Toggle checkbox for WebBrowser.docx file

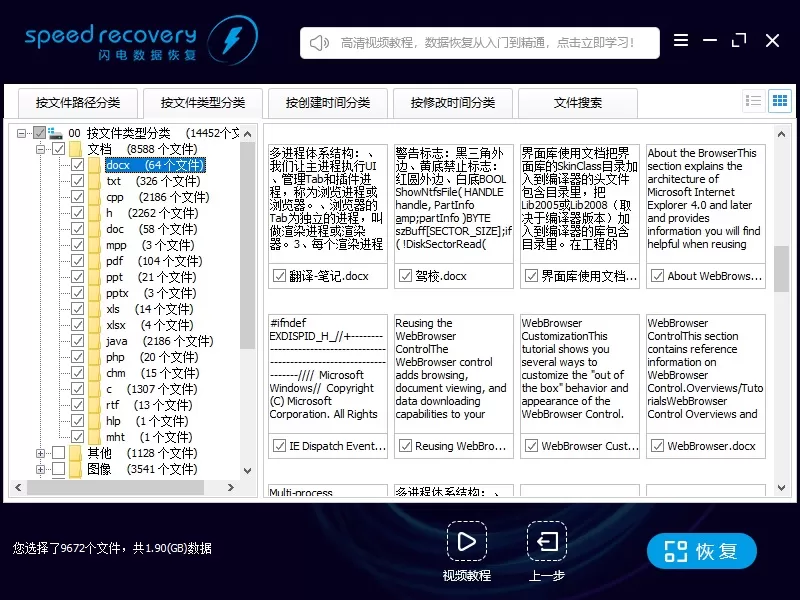(x=658, y=446)
